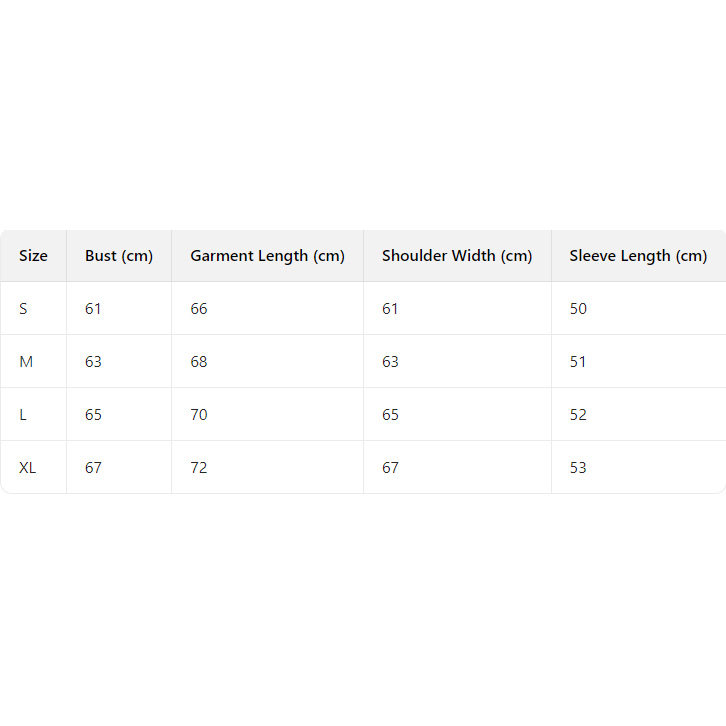Screen dimensions: 726x726
Task: Click bust value 61 for size S
Action: 93,309
